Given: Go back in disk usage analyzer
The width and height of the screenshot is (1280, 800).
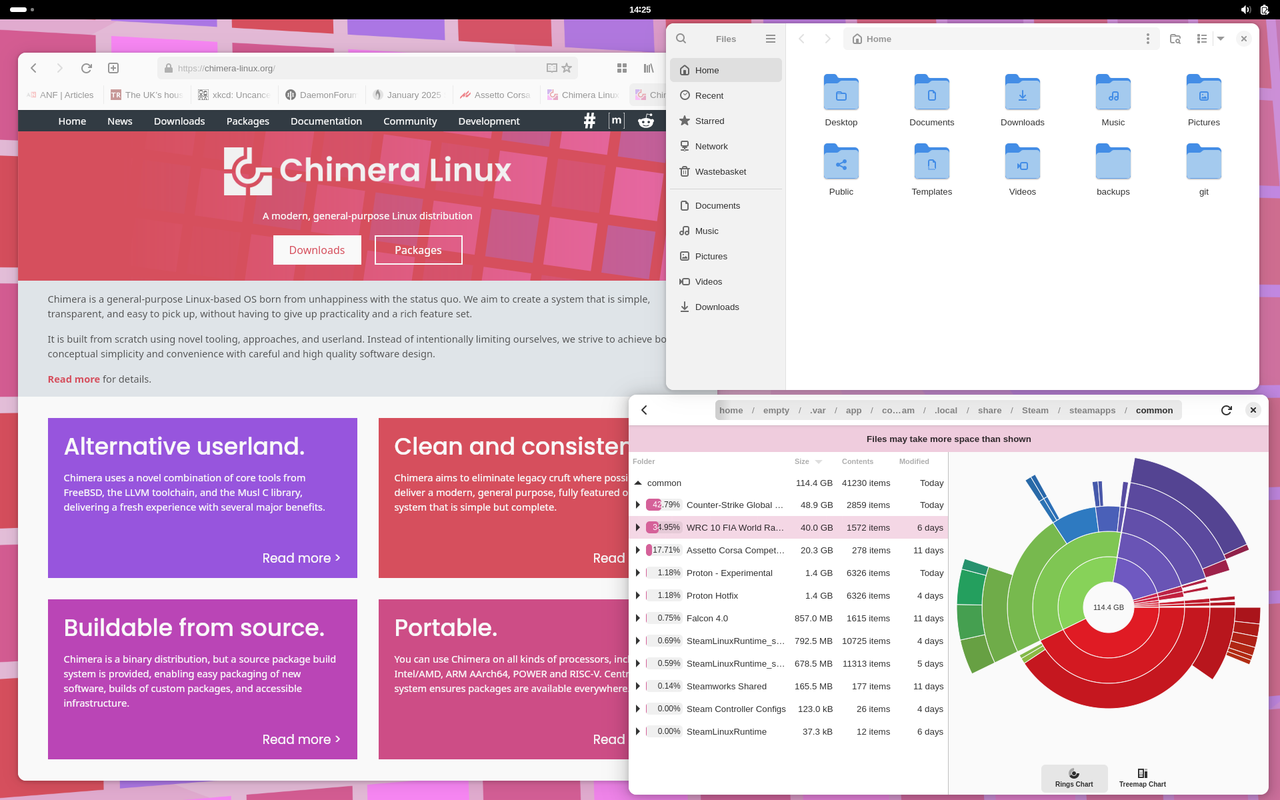Looking at the screenshot, I should (644, 410).
